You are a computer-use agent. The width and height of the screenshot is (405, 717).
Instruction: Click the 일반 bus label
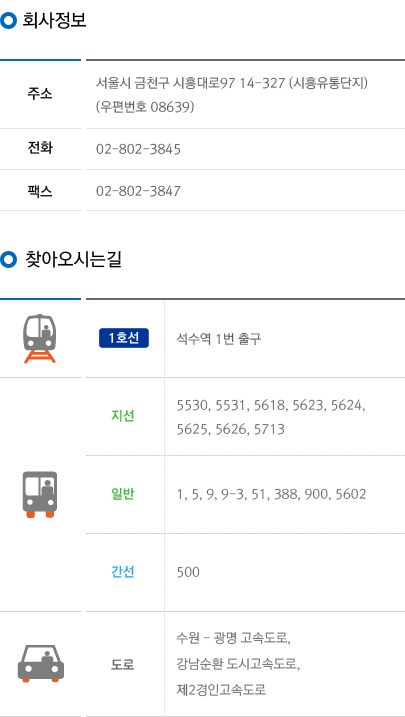coord(123,494)
